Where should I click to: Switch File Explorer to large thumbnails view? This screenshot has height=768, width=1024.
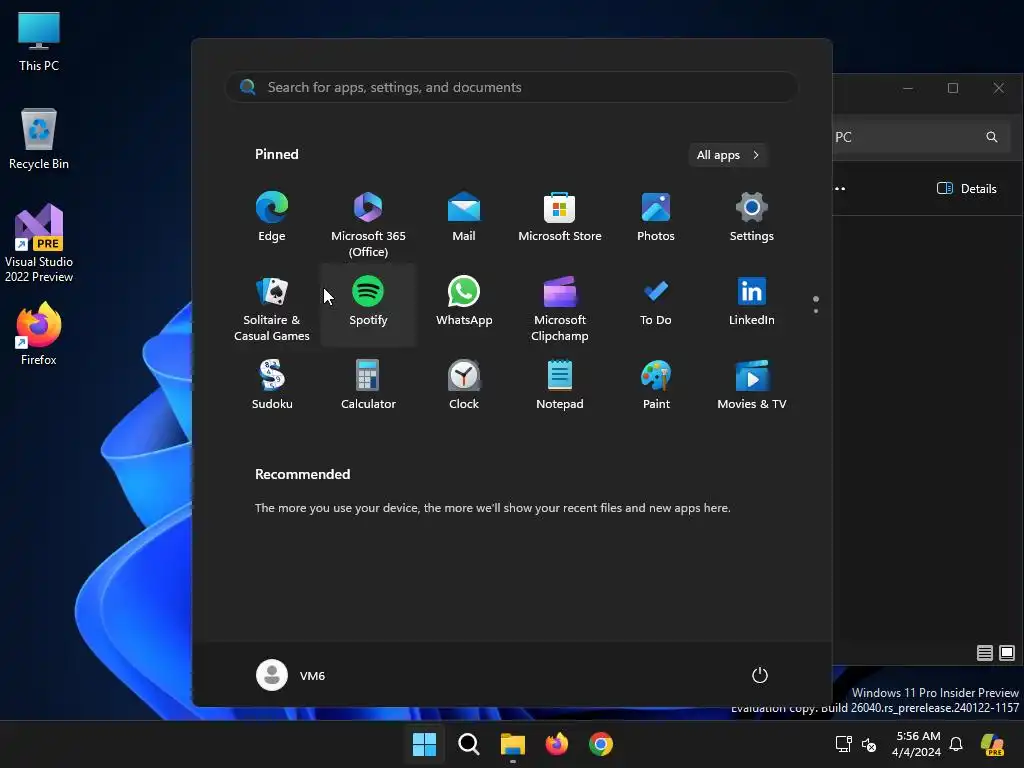click(1007, 652)
